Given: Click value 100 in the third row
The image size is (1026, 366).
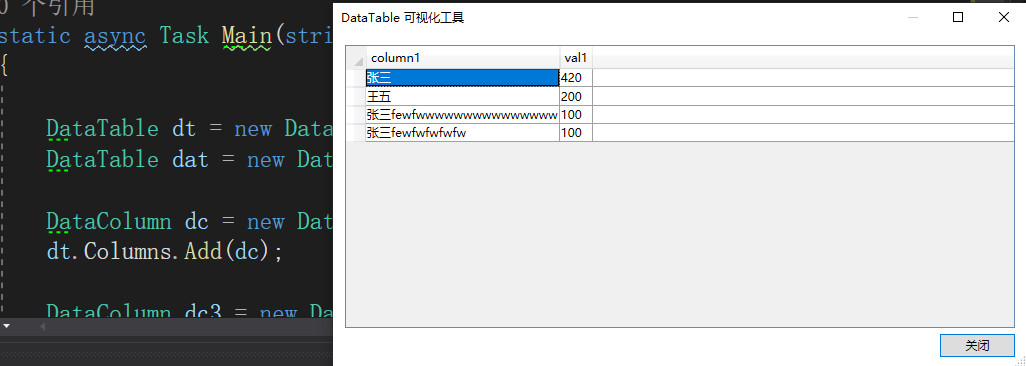Looking at the screenshot, I should pyautogui.click(x=576, y=115).
